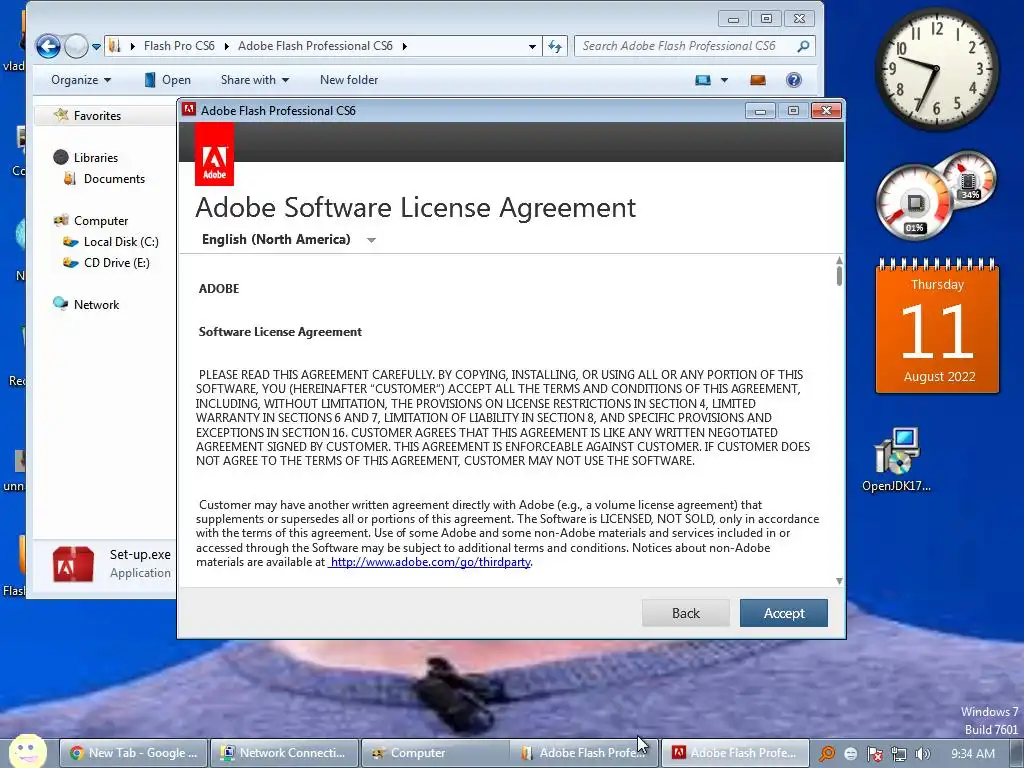Open the Organize menu
The height and width of the screenshot is (768, 1024).
81,80
